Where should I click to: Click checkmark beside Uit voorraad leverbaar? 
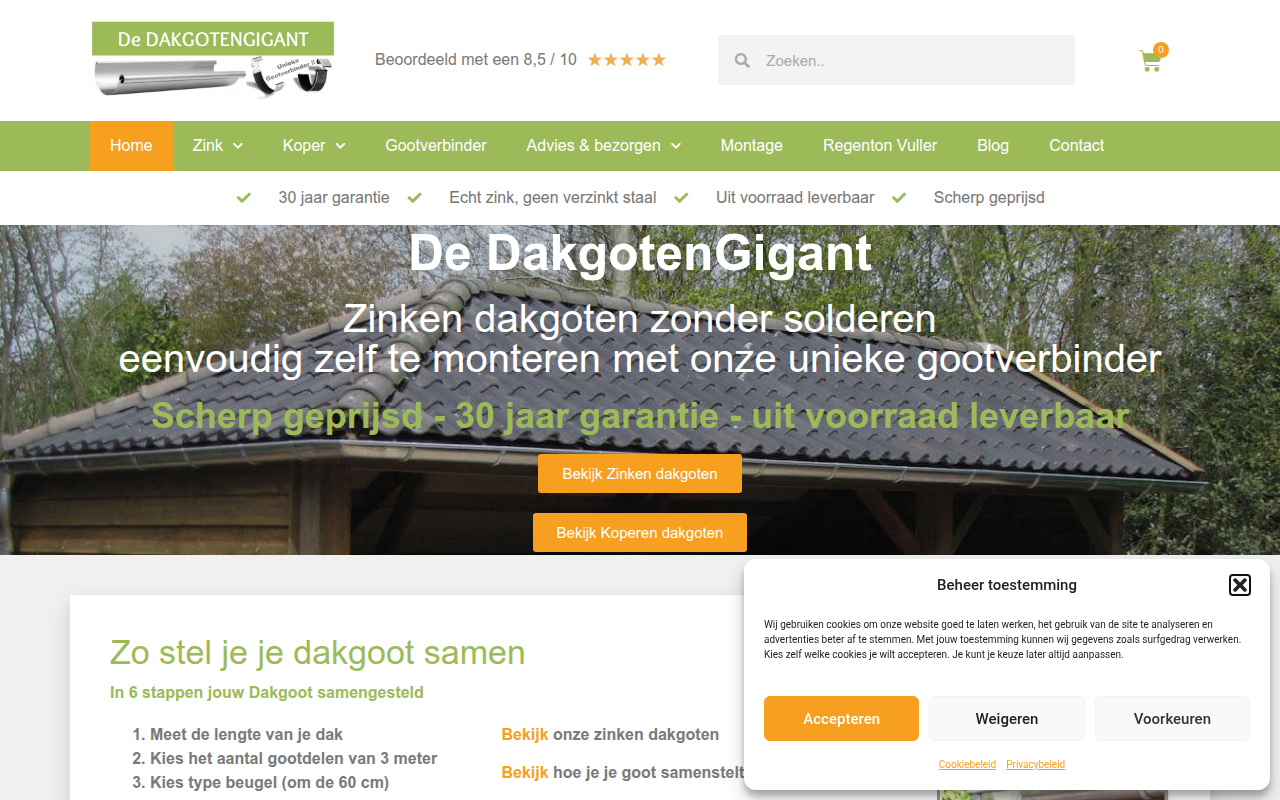pos(681,198)
